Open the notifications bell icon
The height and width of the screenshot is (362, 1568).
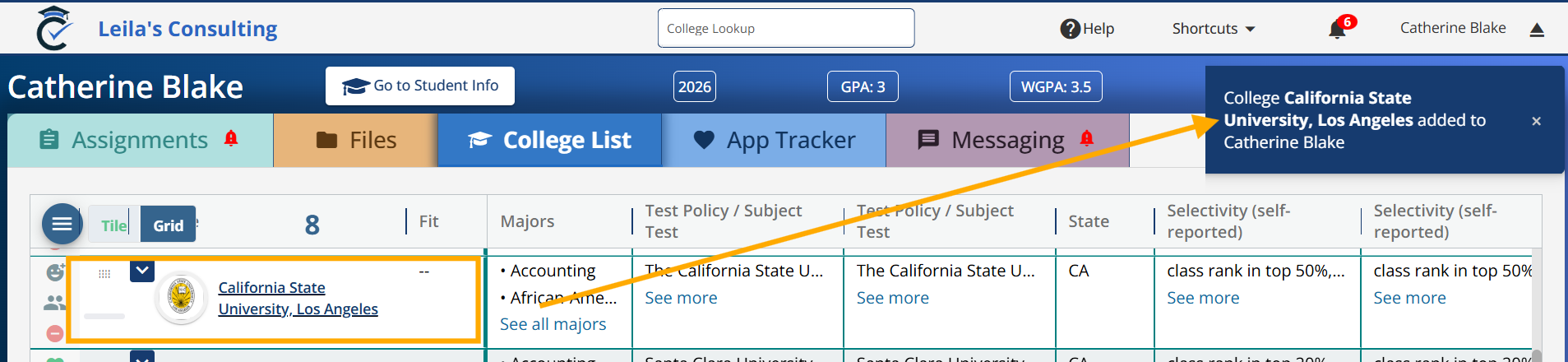click(1337, 30)
